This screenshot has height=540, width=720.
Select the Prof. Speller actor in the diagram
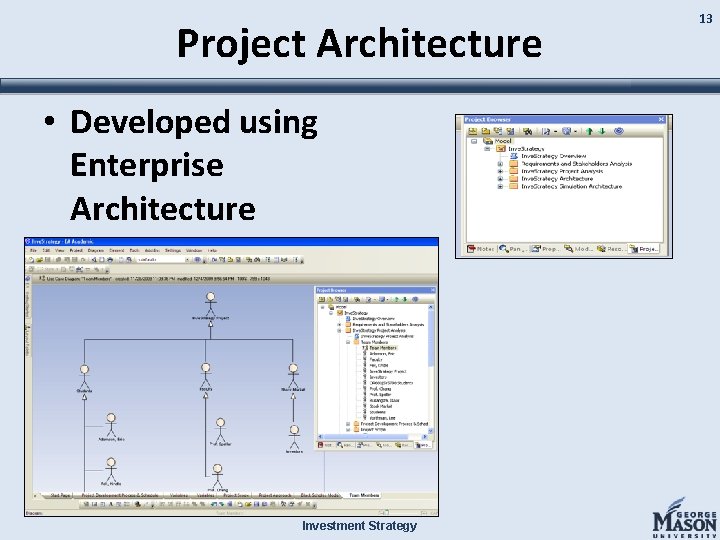(220, 432)
